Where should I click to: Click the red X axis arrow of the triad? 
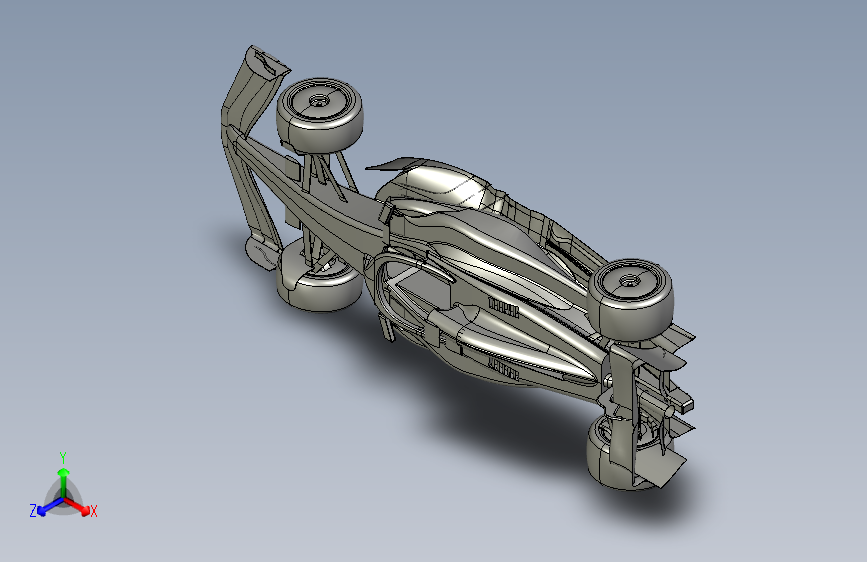pos(77,506)
